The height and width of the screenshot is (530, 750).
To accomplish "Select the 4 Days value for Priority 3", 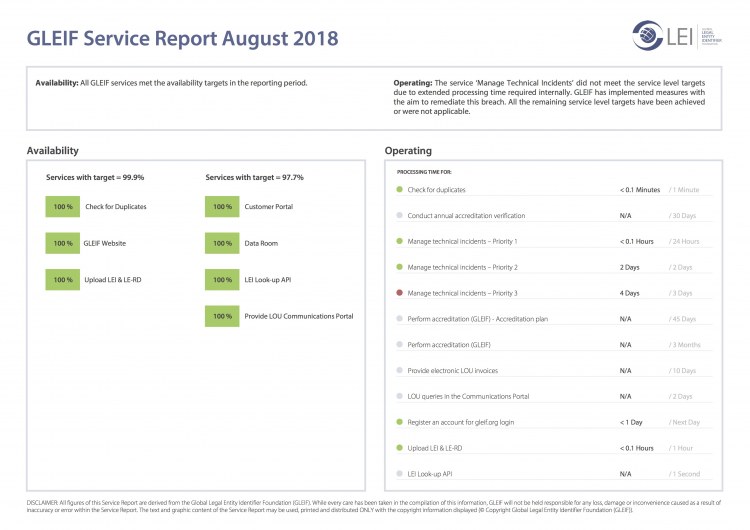I will pyautogui.click(x=629, y=293).
